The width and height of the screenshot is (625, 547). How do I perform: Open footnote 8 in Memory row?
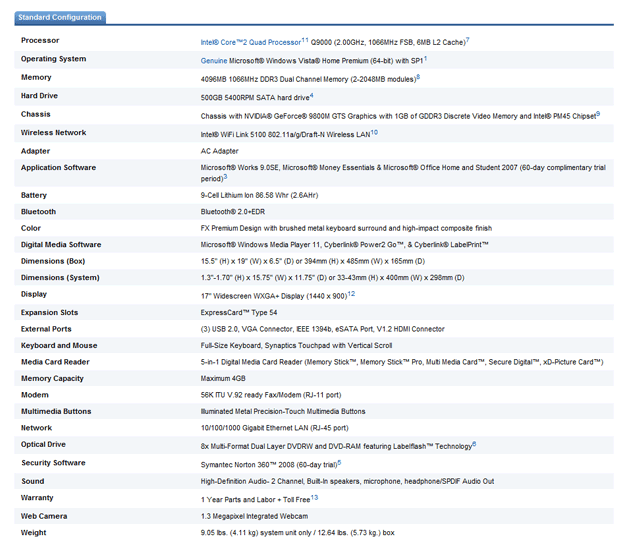(x=418, y=77)
